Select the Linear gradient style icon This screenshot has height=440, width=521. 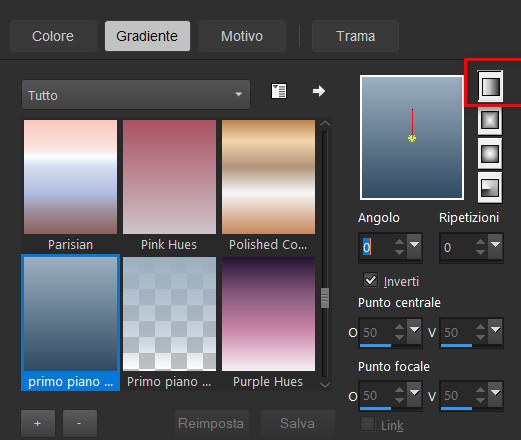point(490,86)
